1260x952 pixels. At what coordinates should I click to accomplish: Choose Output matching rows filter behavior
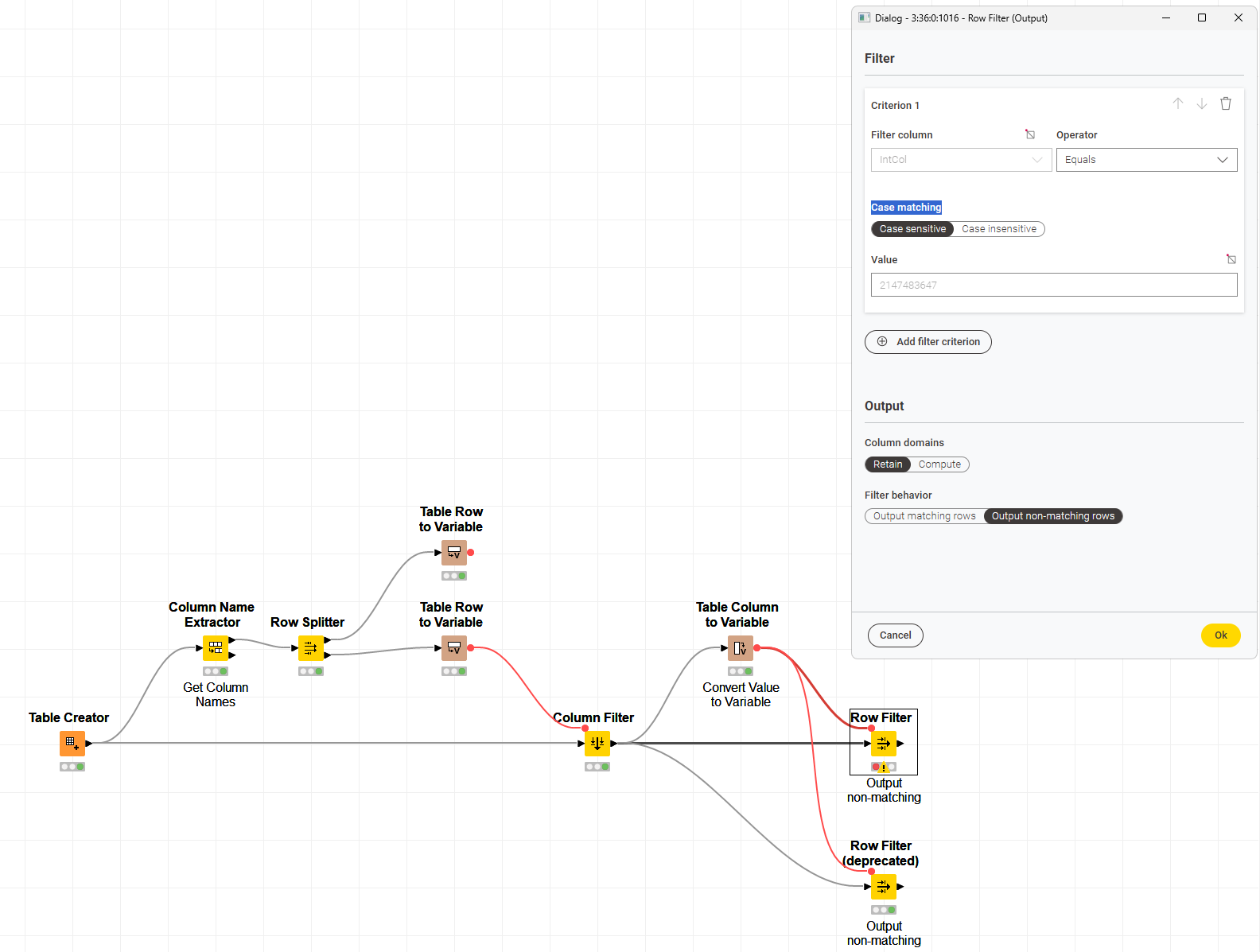pos(924,516)
